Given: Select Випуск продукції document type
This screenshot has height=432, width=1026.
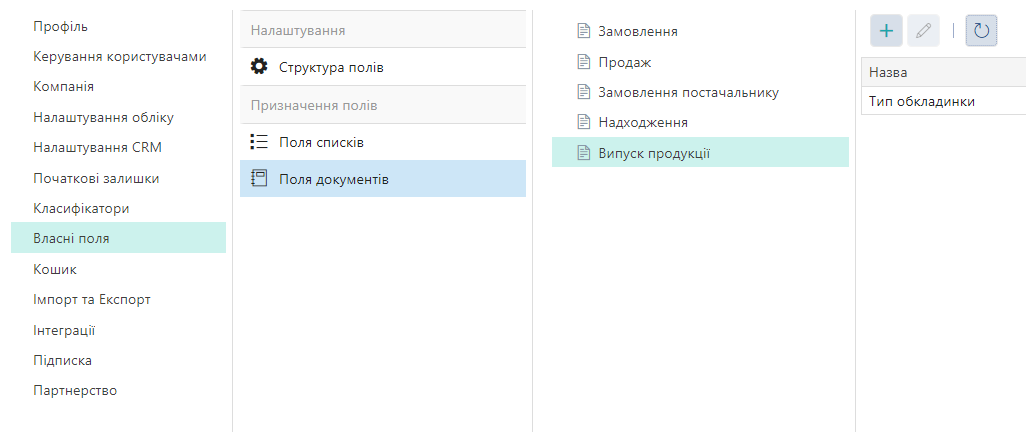Looking at the screenshot, I should pyautogui.click(x=654, y=153).
